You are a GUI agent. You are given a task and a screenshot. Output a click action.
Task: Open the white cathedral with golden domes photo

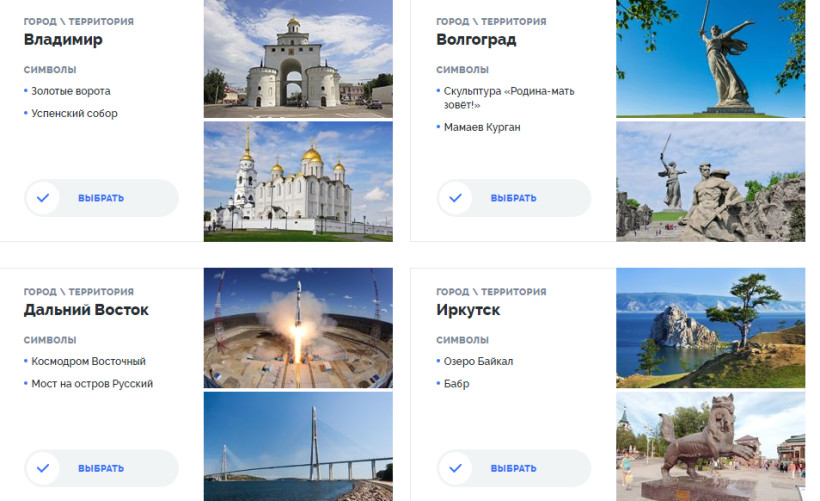[298, 181]
